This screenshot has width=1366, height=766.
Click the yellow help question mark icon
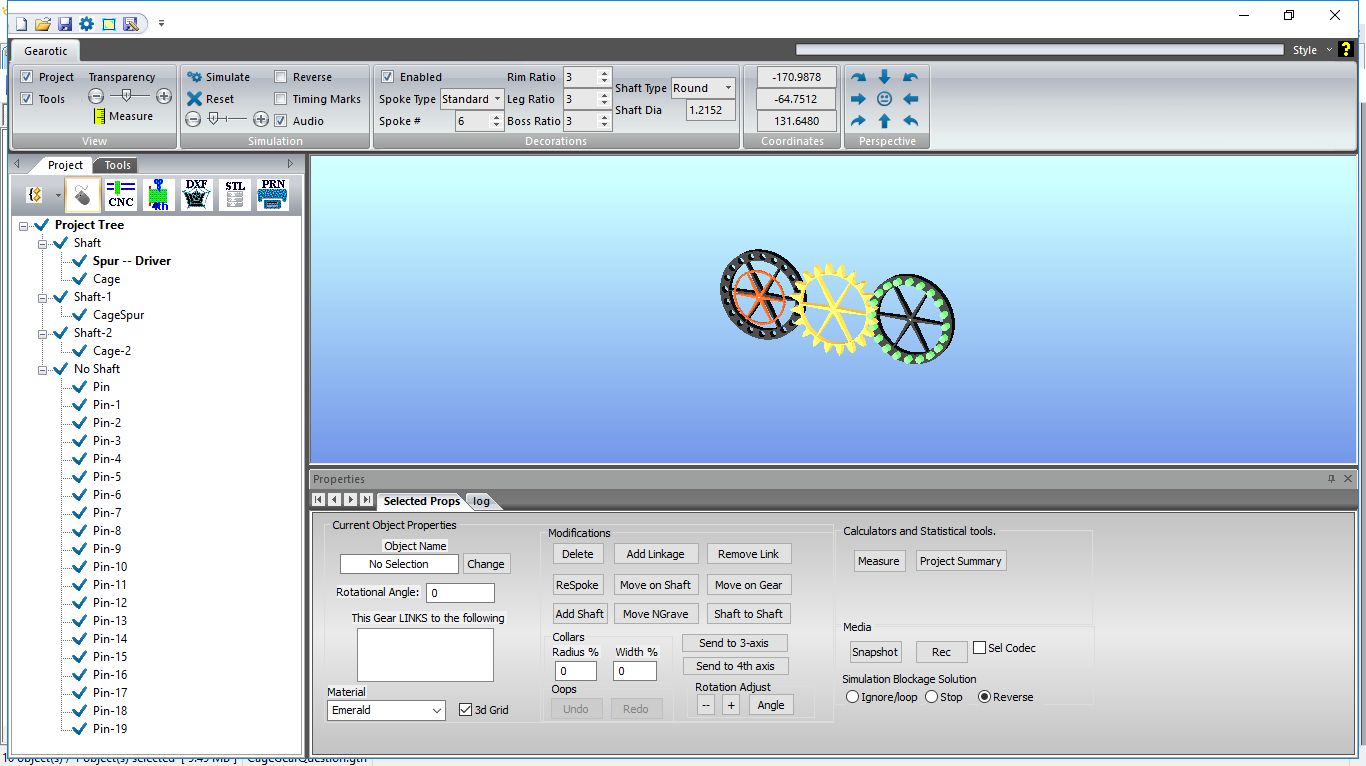pos(1346,50)
